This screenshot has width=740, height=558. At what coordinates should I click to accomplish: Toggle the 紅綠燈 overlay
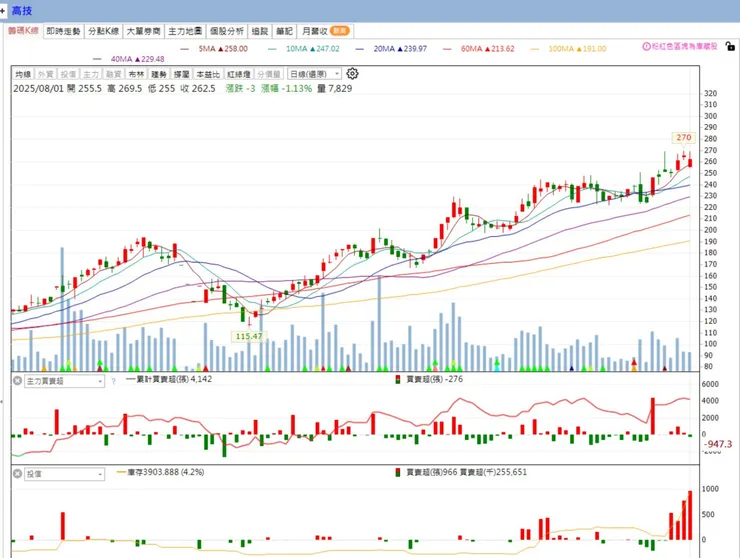tap(239, 74)
